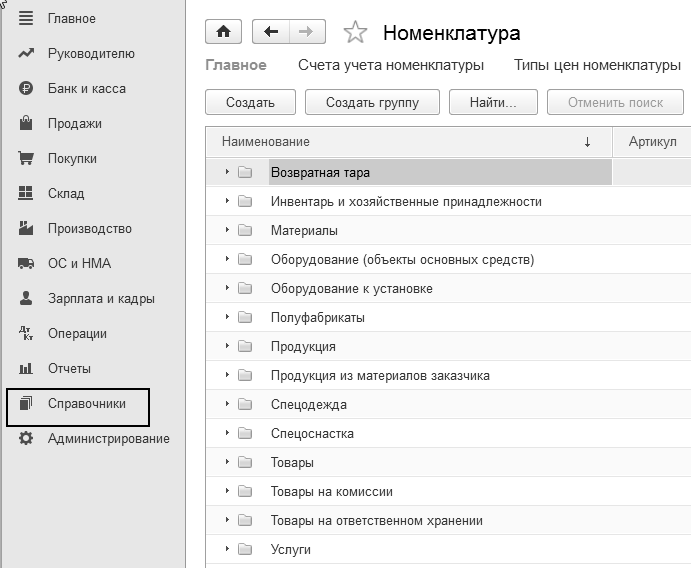
Task: Click the Продажи shopping bag icon
Action: click(26, 124)
